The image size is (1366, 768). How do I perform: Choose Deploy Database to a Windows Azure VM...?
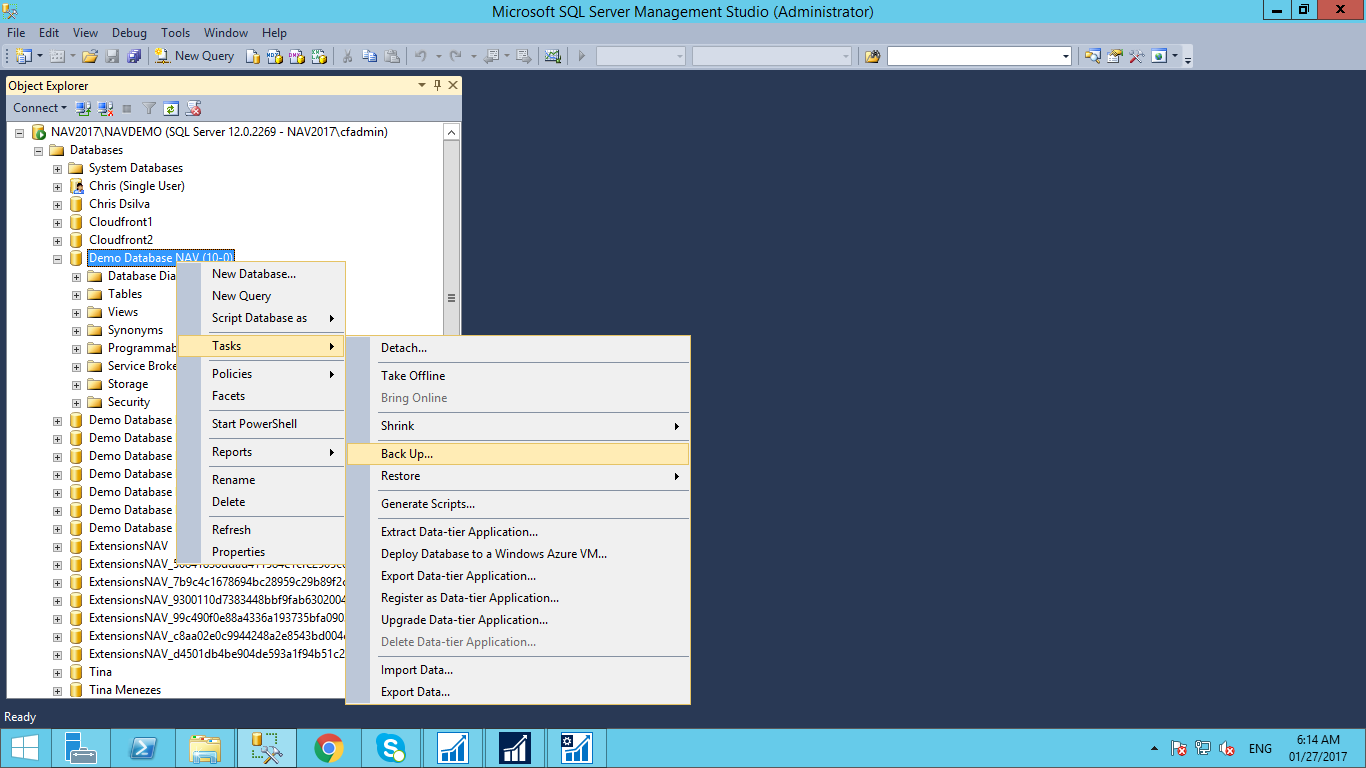pyautogui.click(x=518, y=554)
